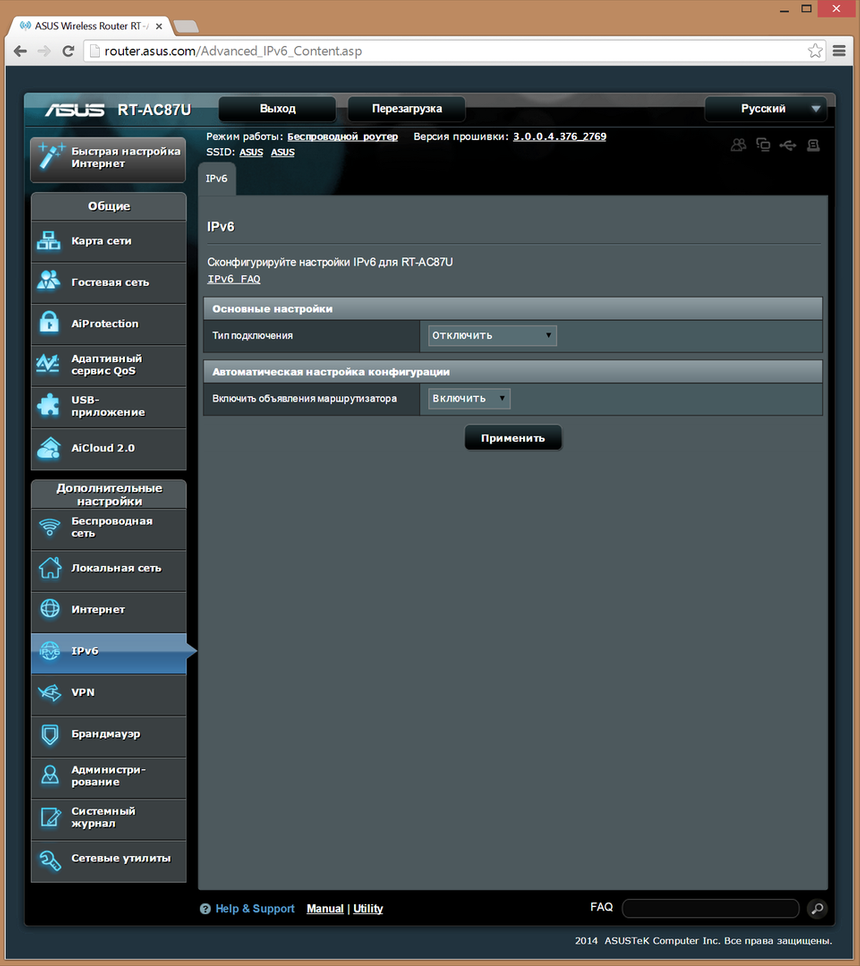
Task: Open the USB-приложение section
Action: coord(107,407)
